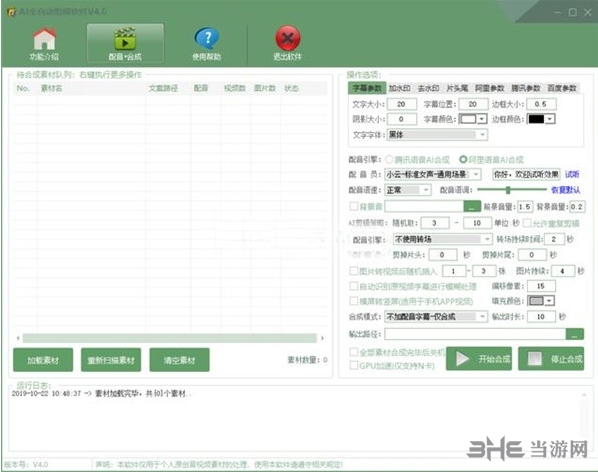Click the white 字幕颜色 swatch
598x472 pixels.
[x=468, y=119]
